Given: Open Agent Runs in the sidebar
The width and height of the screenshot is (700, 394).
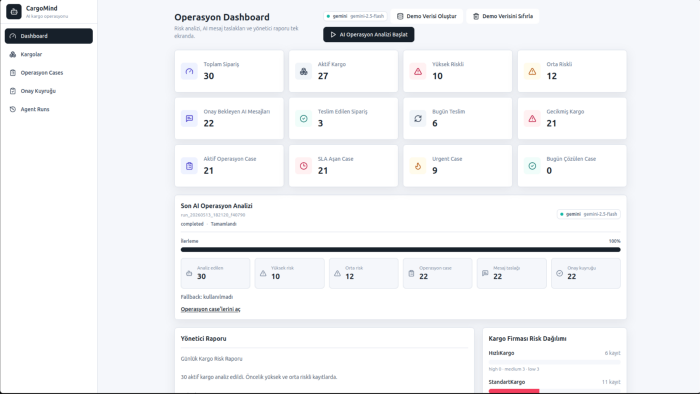Looking at the screenshot, I should (49, 109).
